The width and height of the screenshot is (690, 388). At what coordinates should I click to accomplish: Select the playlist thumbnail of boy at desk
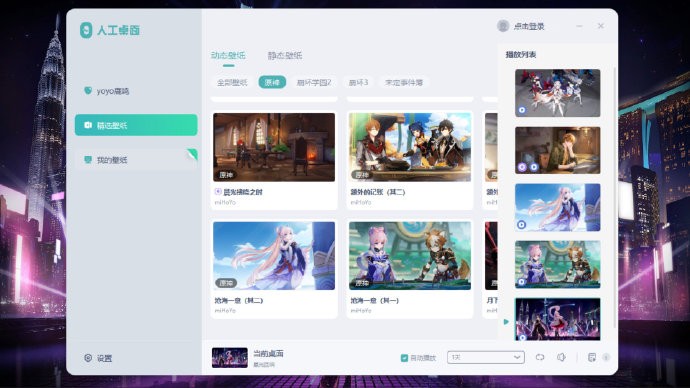pyautogui.click(x=558, y=150)
